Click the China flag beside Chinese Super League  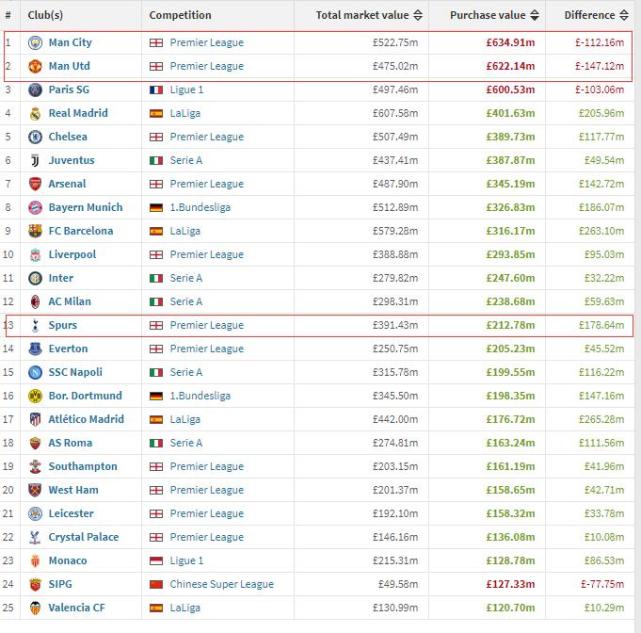point(156,584)
